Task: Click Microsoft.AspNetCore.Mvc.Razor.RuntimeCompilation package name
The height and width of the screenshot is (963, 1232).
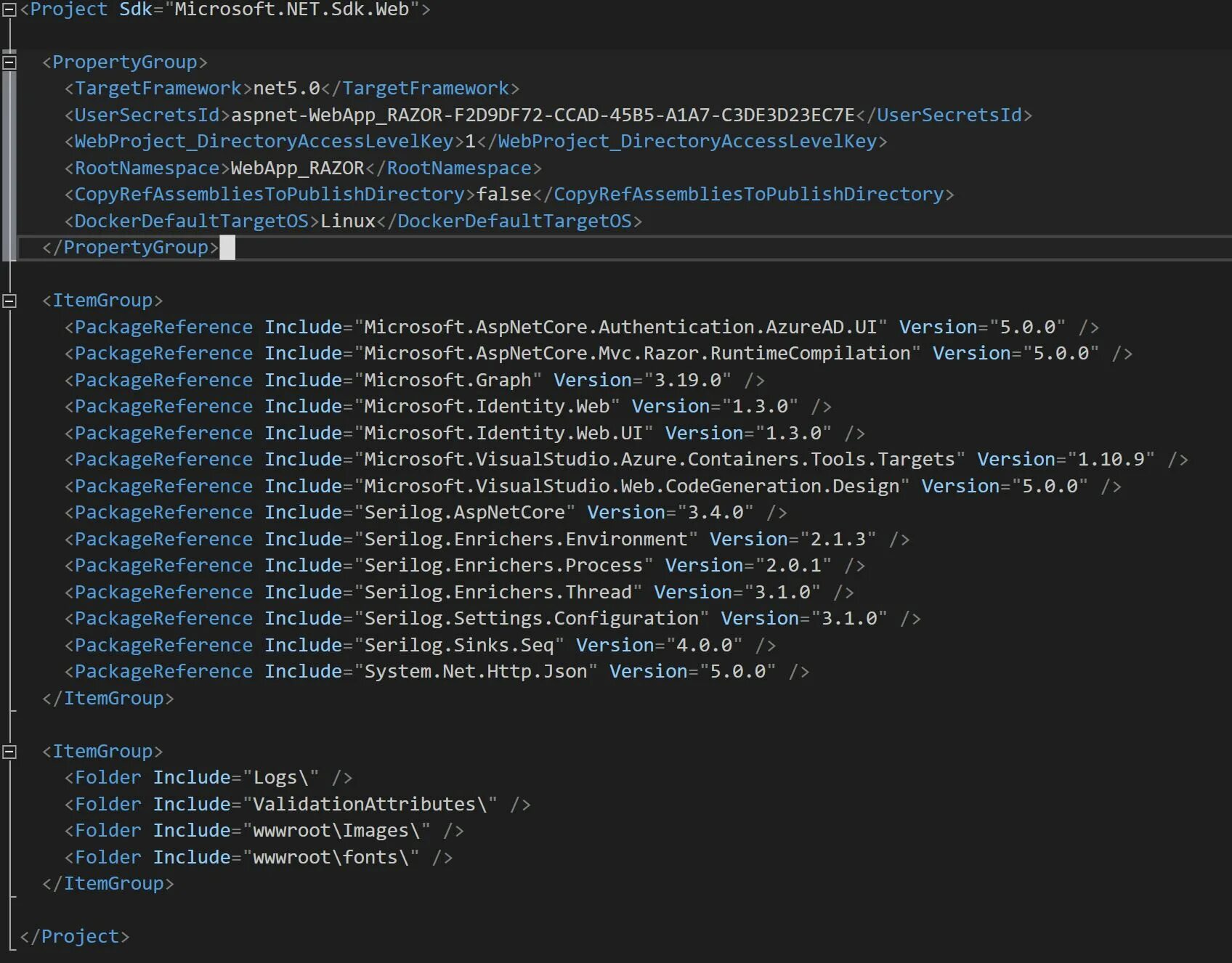Action: point(637,353)
